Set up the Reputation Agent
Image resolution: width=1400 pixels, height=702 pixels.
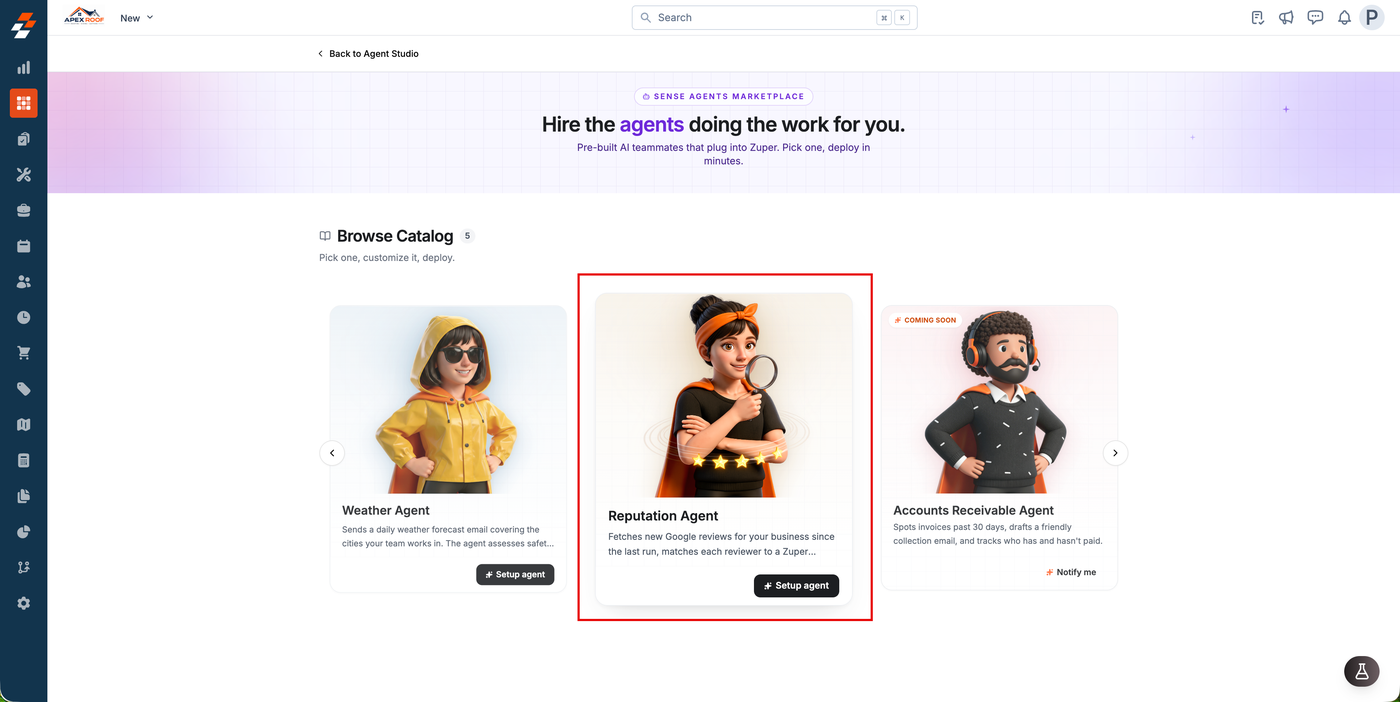point(796,585)
